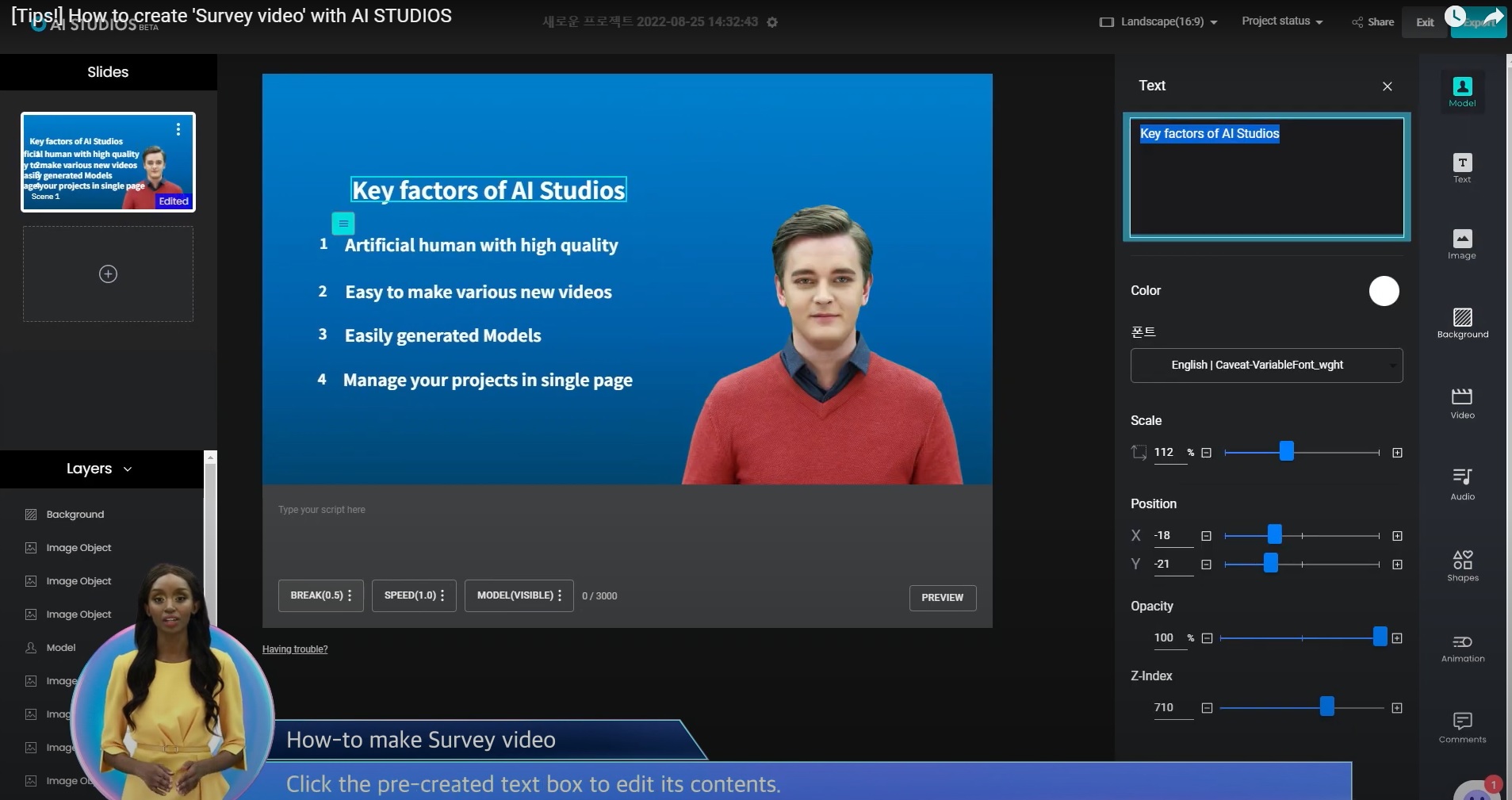Close the Text properties panel
Image resolution: width=1512 pixels, height=800 pixels.
tap(1387, 86)
